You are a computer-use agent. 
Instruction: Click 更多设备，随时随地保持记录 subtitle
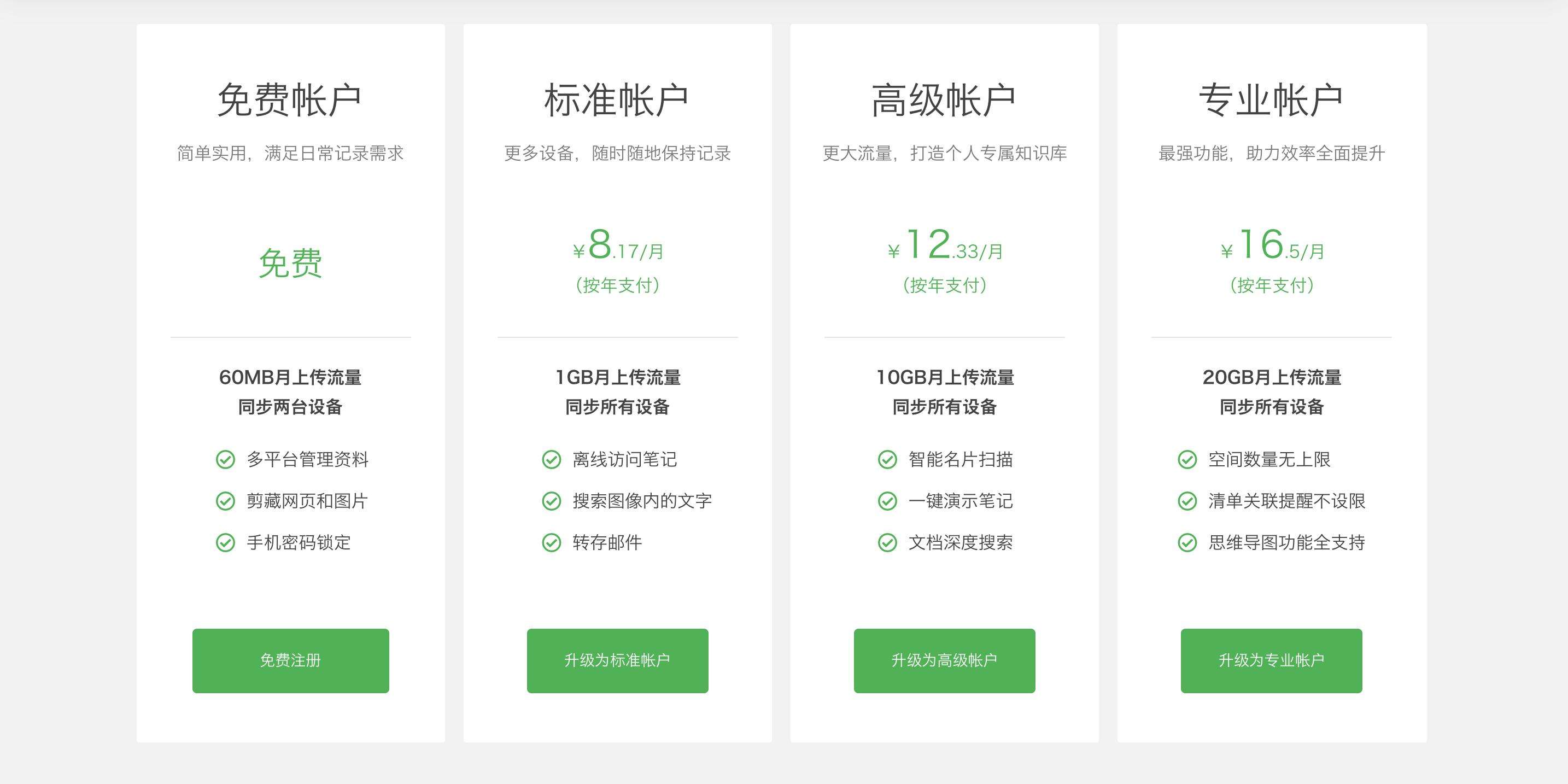tap(617, 154)
